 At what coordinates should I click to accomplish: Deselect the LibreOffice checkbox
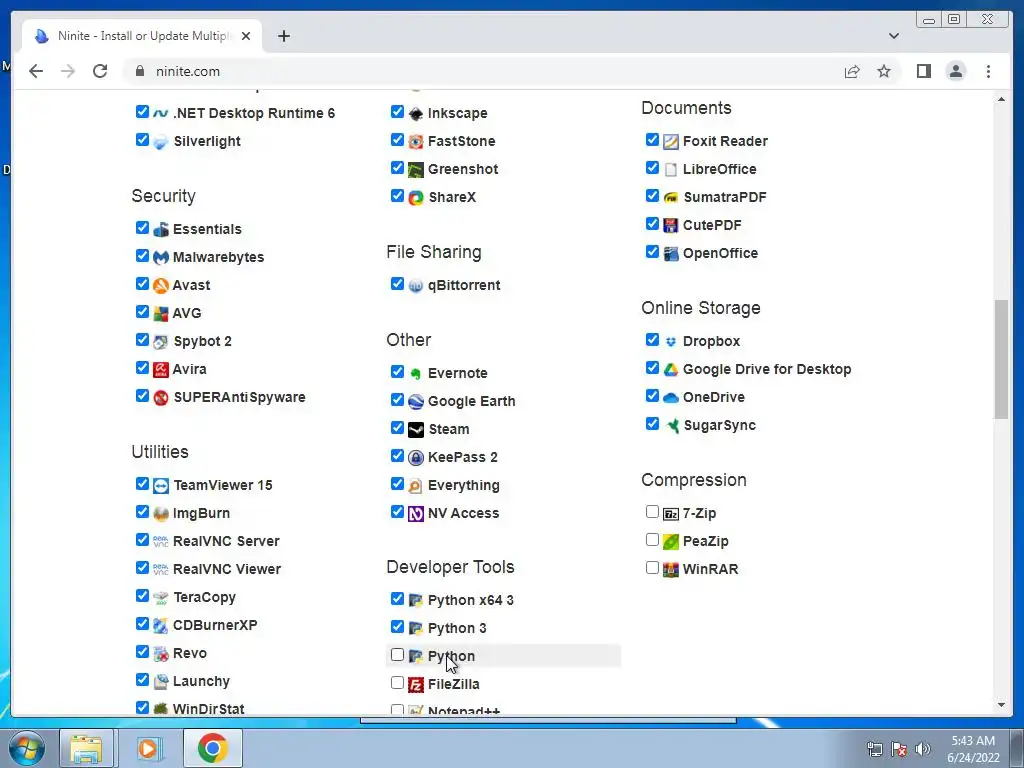[652, 167]
